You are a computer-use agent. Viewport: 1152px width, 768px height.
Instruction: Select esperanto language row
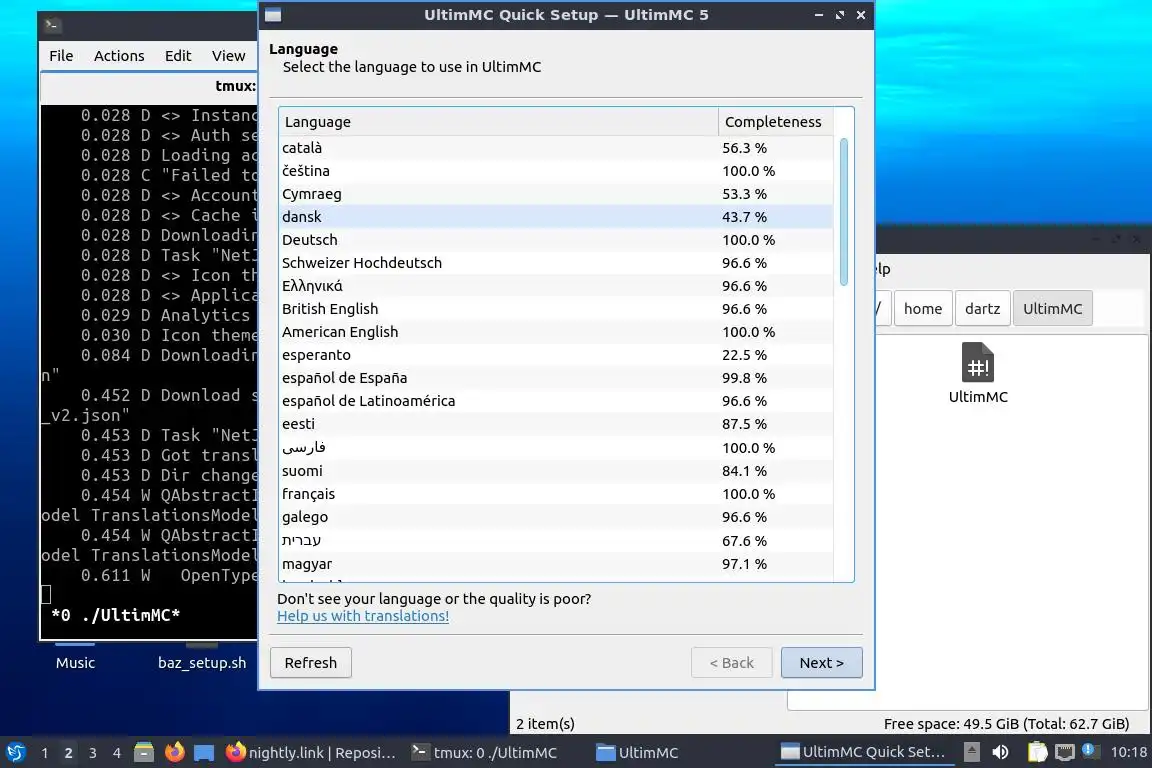(x=555, y=355)
